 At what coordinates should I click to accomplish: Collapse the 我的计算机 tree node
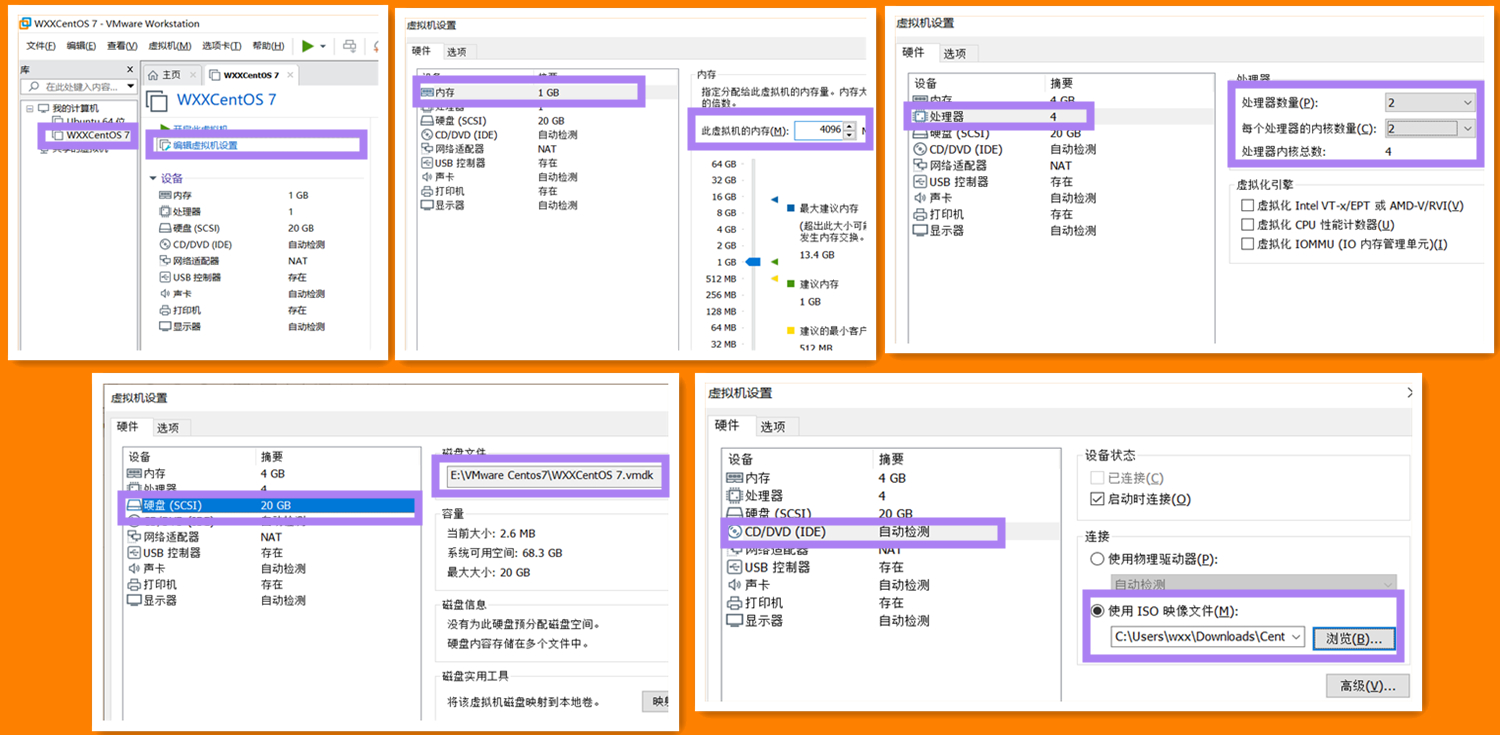coord(30,108)
